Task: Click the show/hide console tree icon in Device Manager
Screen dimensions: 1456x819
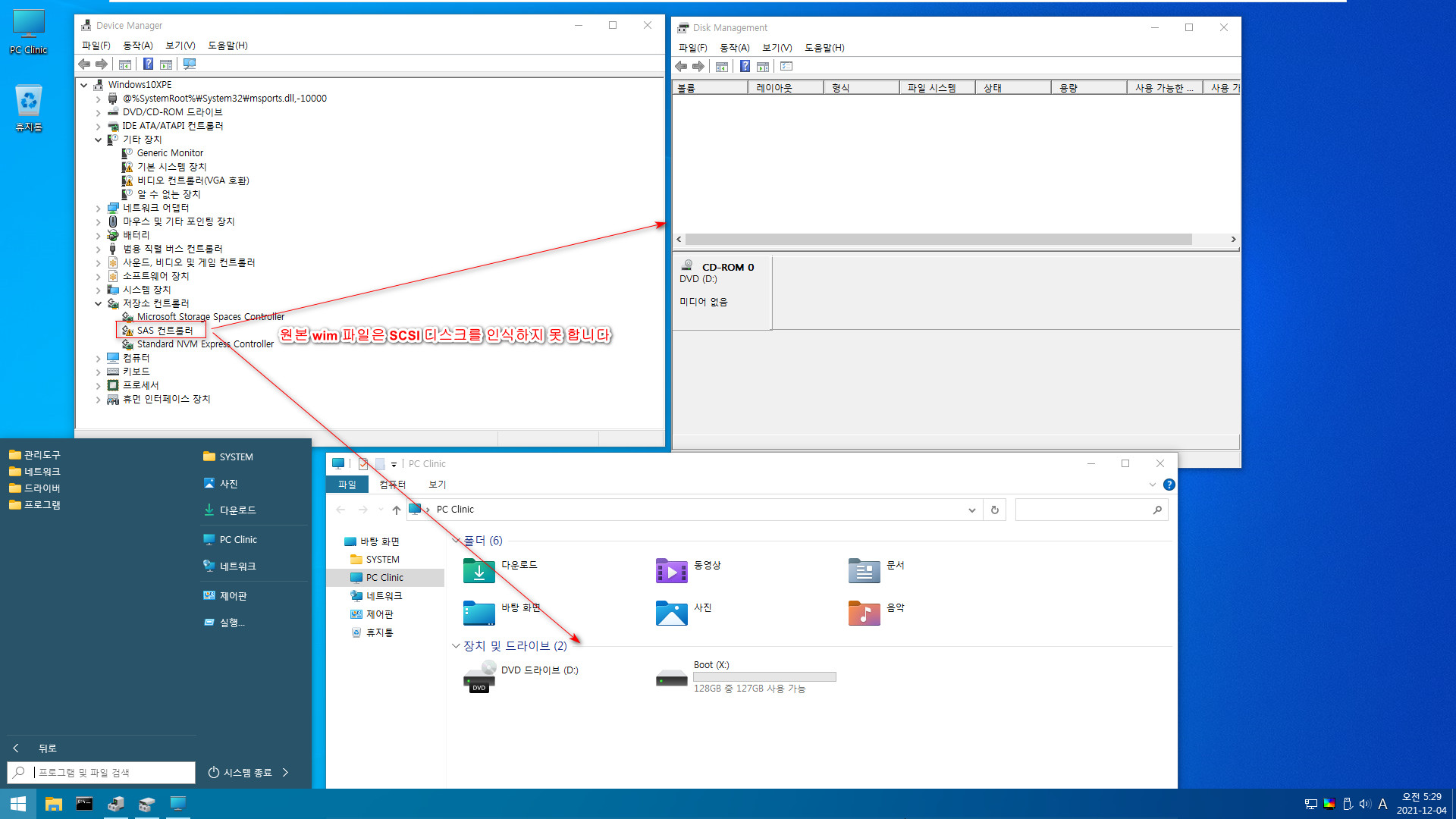Action: pos(125,64)
